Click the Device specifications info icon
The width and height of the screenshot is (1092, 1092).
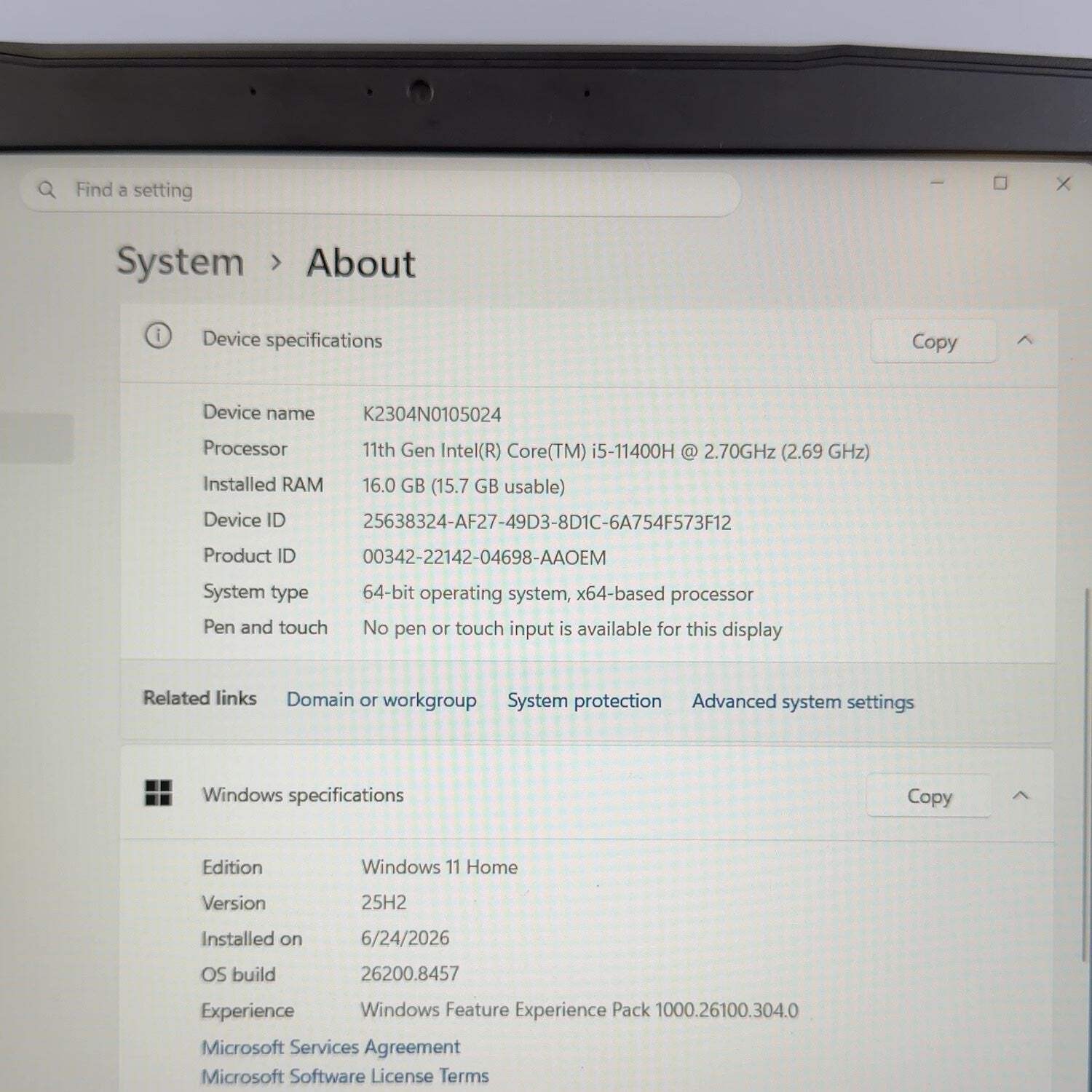coord(158,336)
